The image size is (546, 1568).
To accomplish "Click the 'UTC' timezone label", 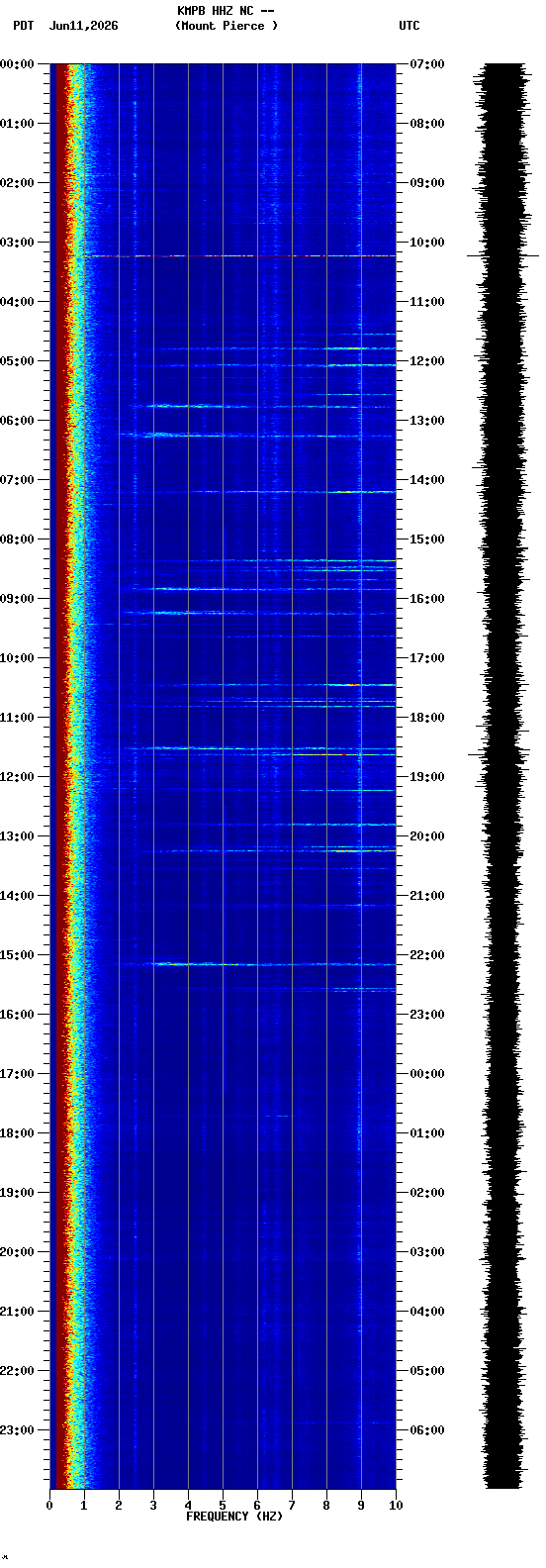I will pos(409,26).
